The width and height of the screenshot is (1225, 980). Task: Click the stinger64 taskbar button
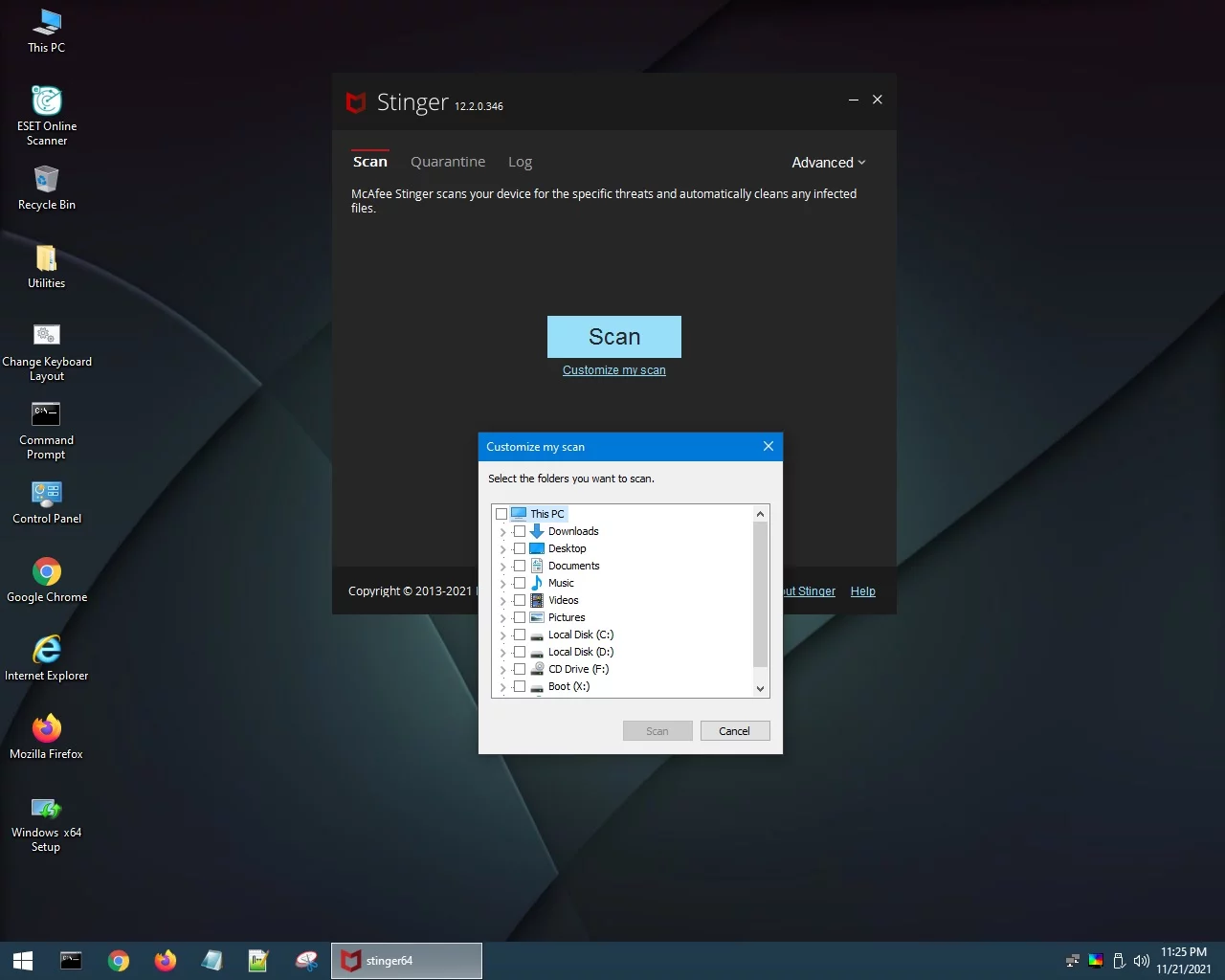[x=407, y=961]
